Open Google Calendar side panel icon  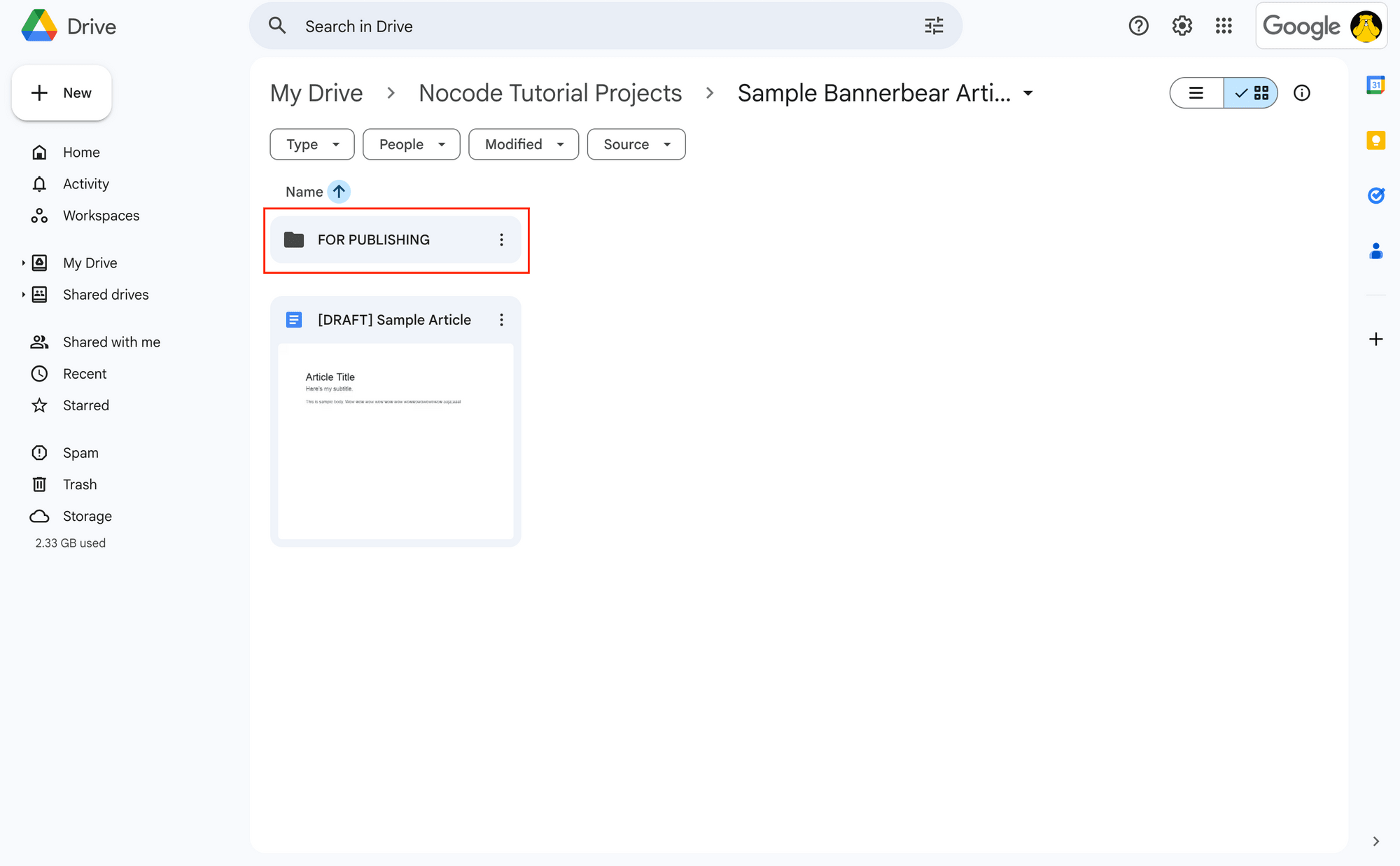point(1375,85)
